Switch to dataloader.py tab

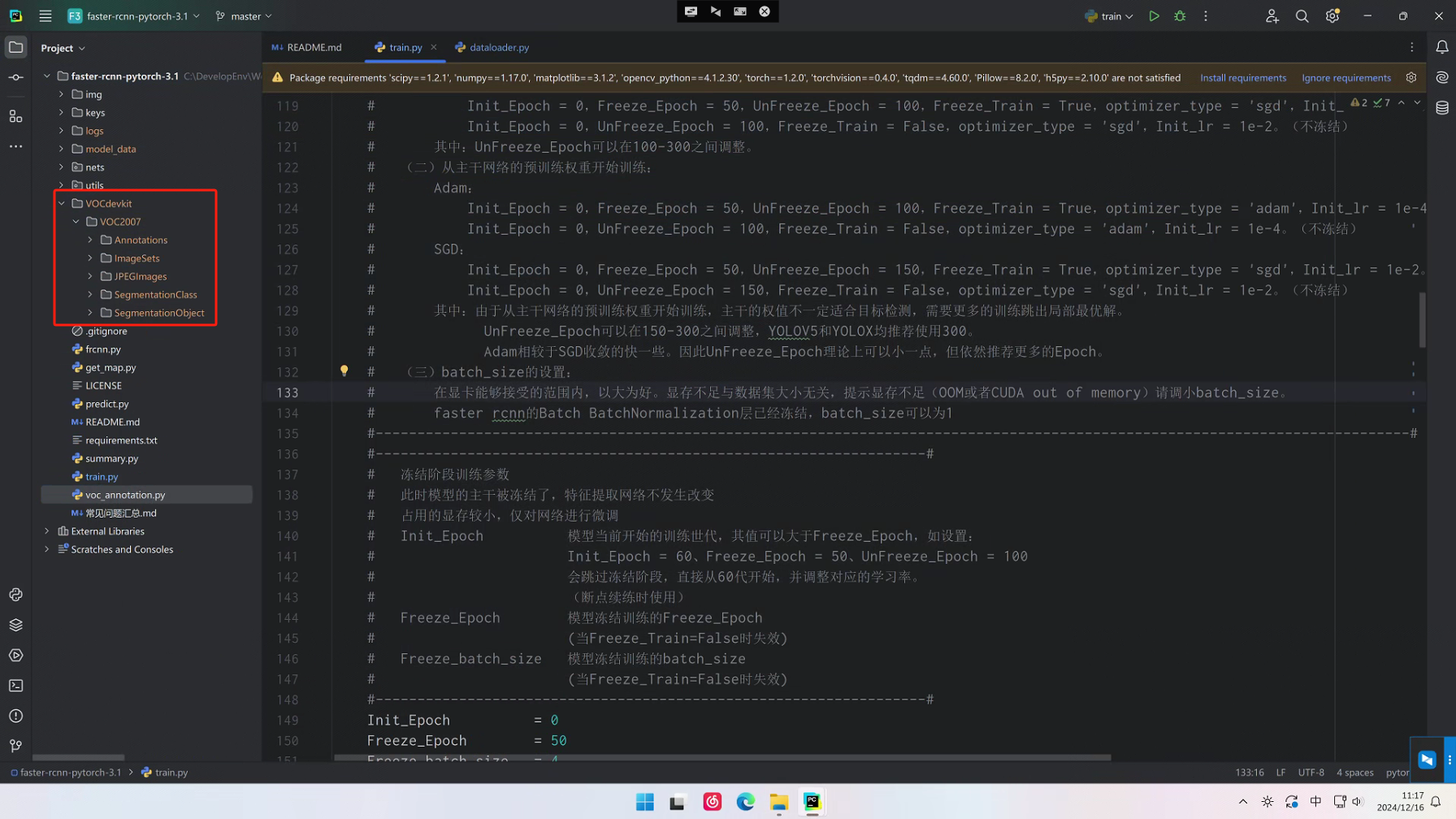tap(492, 47)
